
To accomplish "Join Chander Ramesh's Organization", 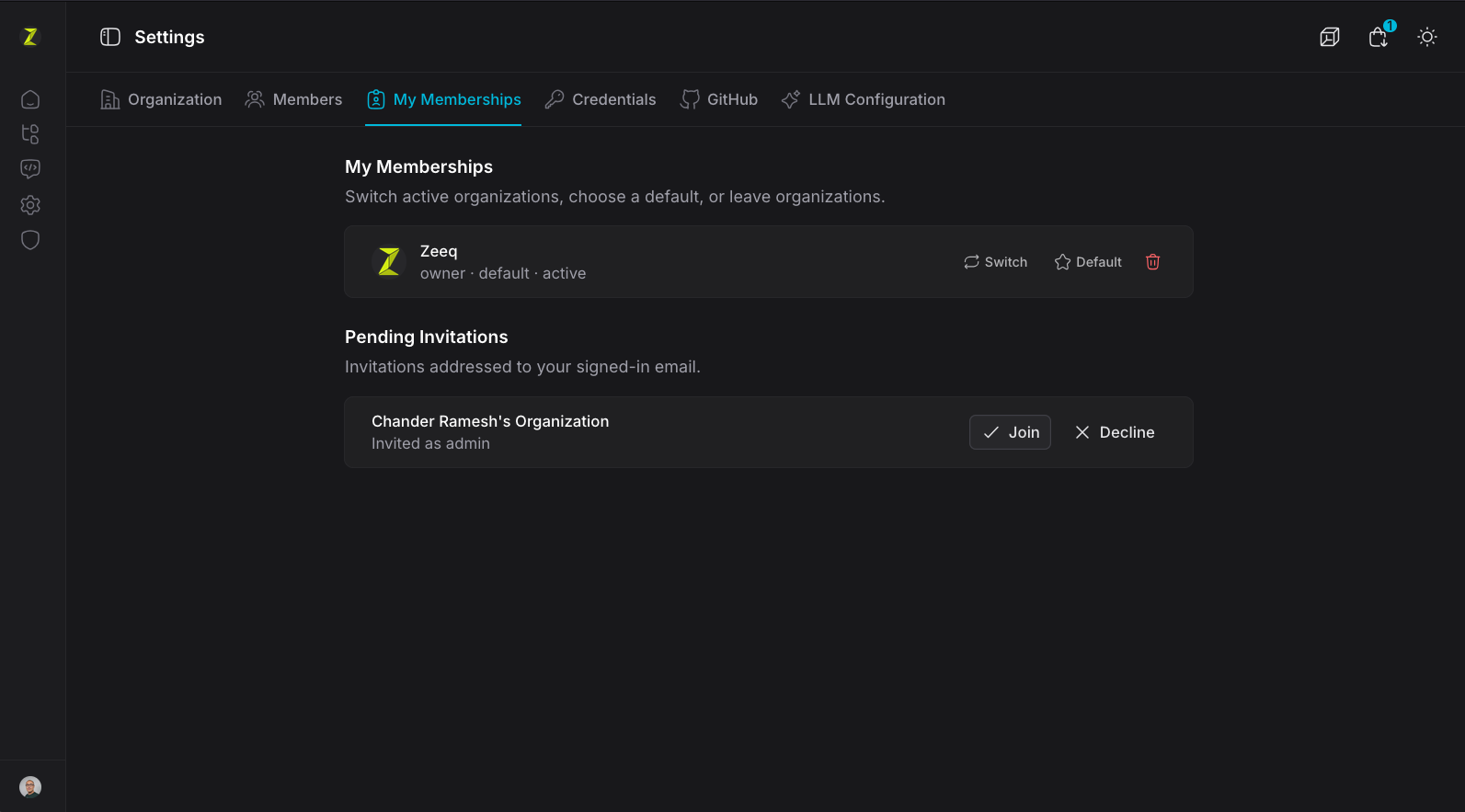I will pyautogui.click(x=1010, y=432).
